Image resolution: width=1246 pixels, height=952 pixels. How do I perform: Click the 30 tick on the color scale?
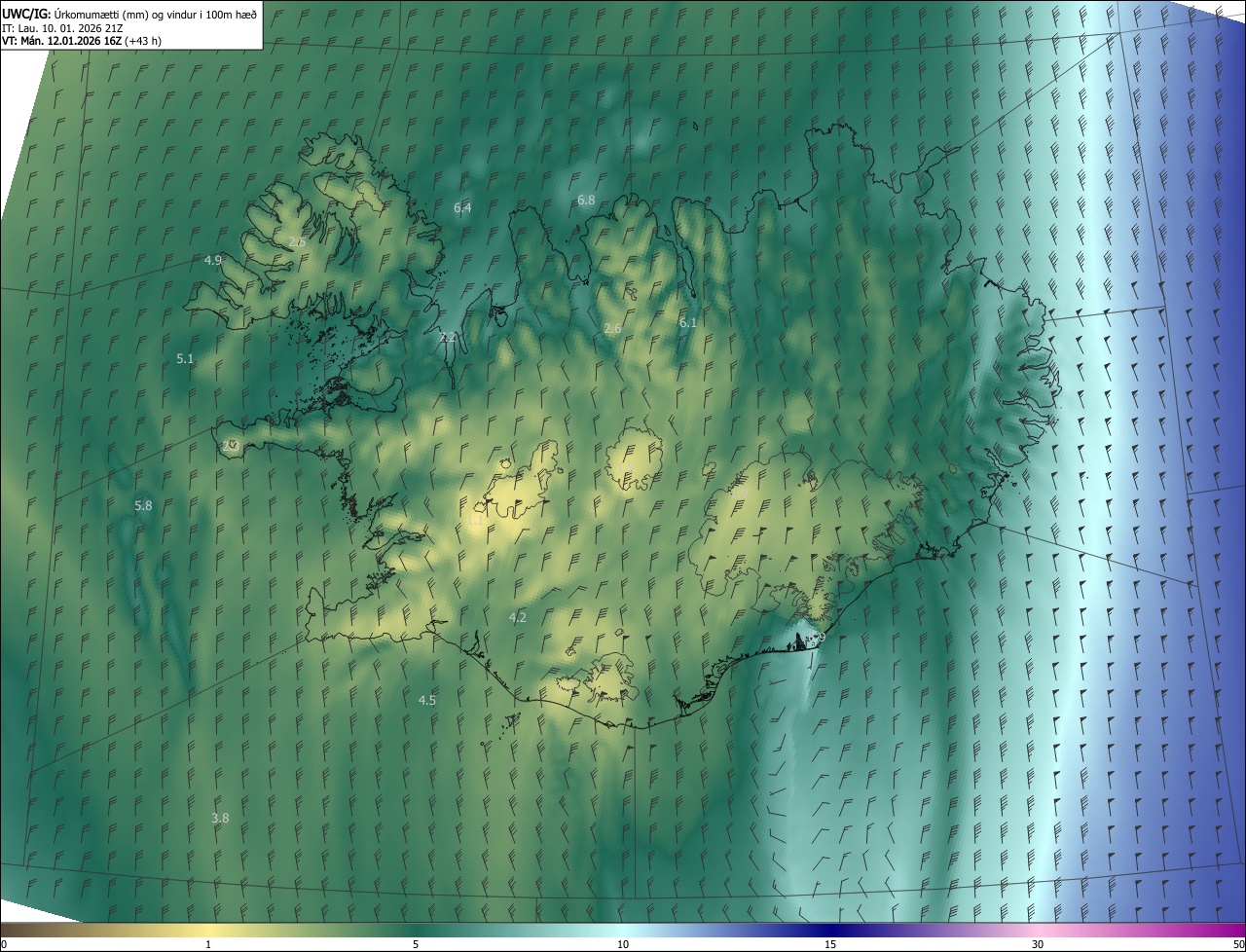pos(1038,944)
